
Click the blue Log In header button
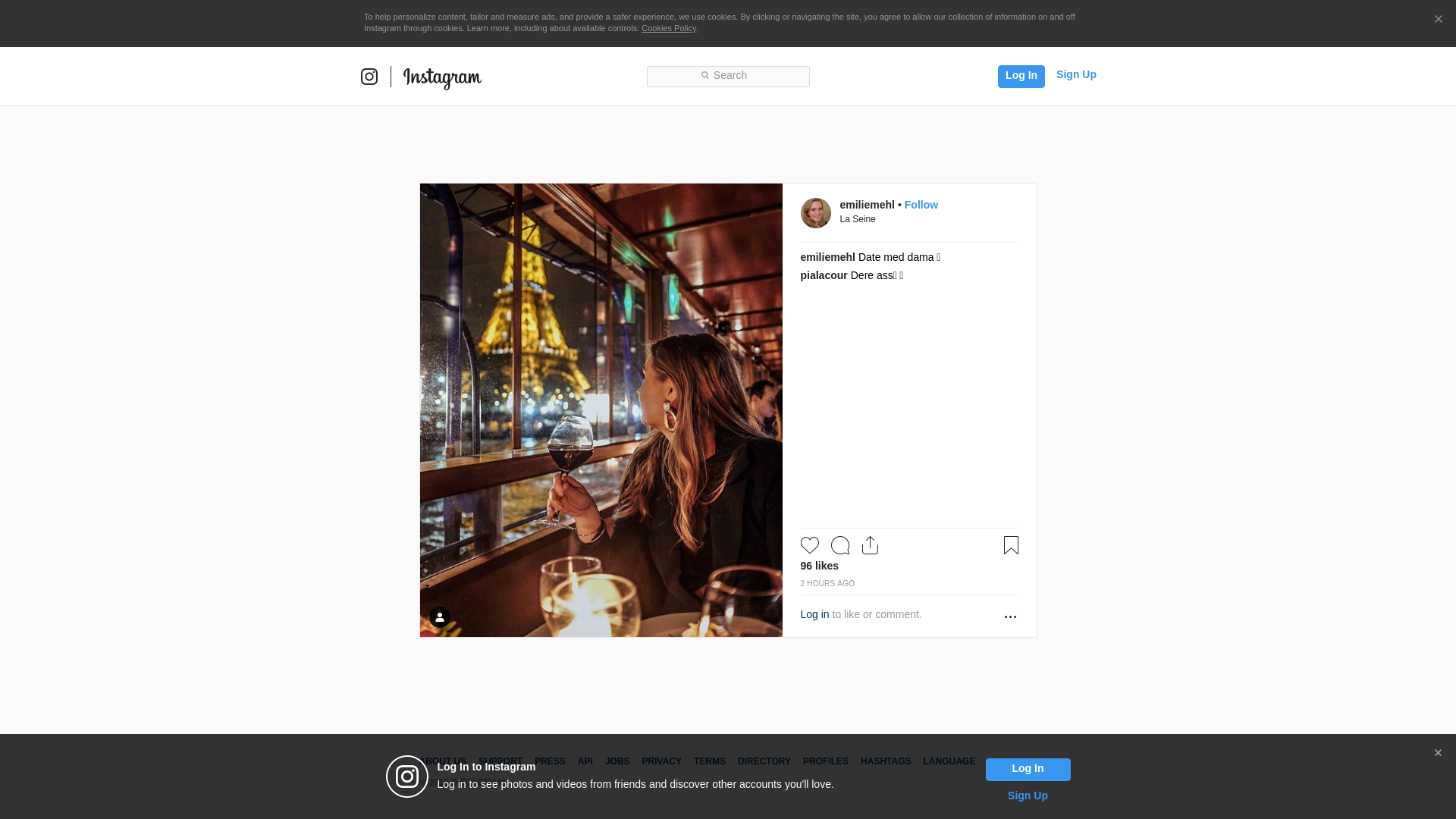point(1021,76)
